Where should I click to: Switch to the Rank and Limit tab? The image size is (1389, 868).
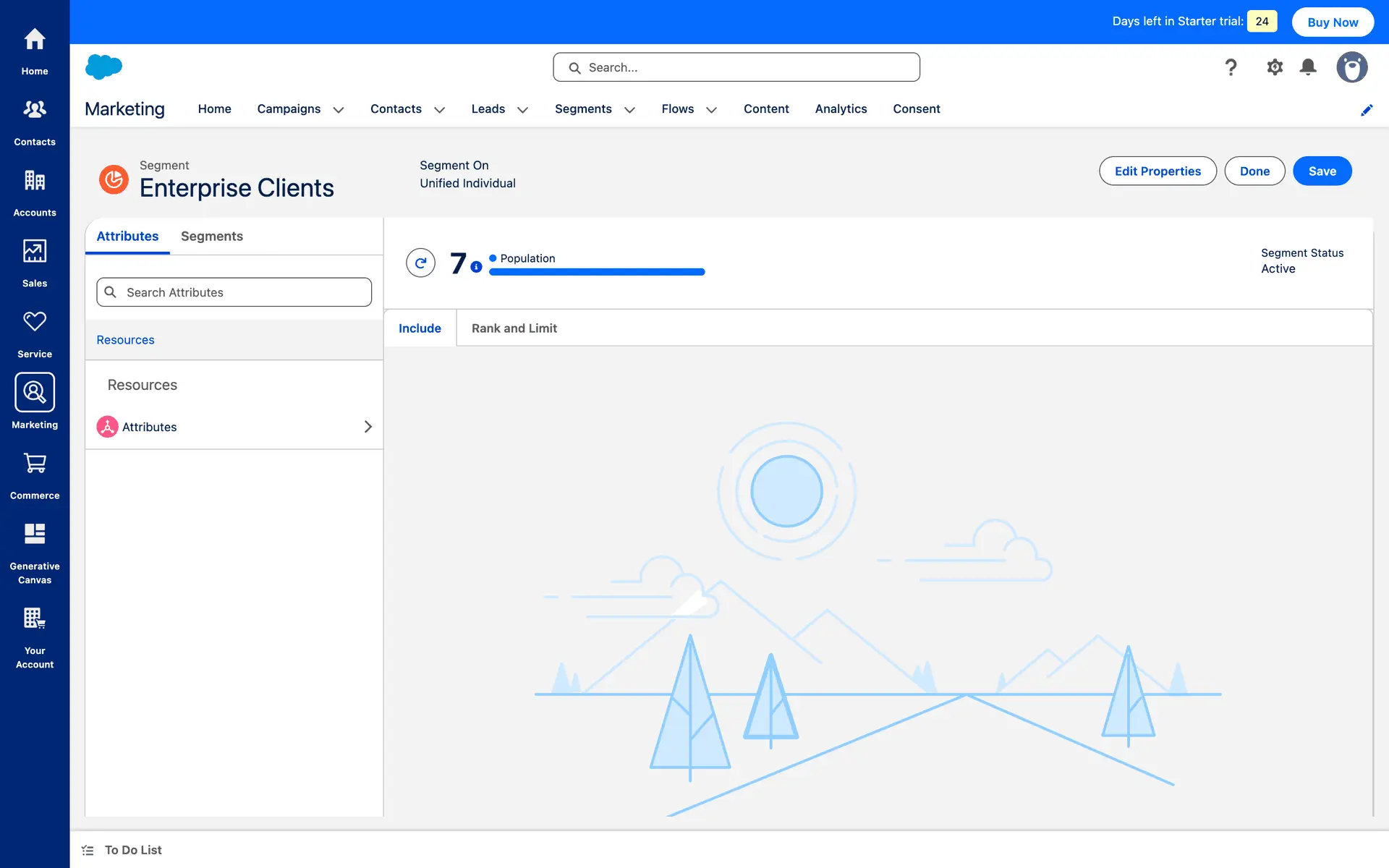[x=514, y=328]
